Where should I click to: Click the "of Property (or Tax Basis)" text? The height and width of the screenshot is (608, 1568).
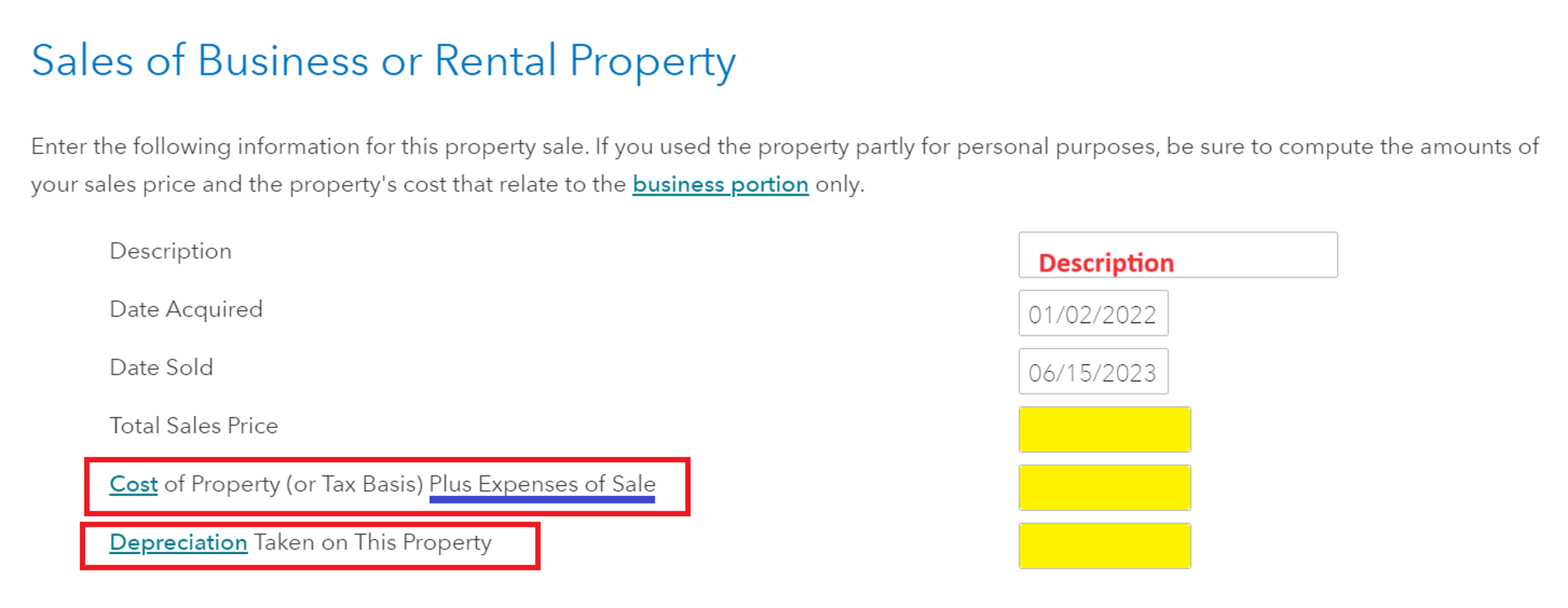tap(293, 484)
